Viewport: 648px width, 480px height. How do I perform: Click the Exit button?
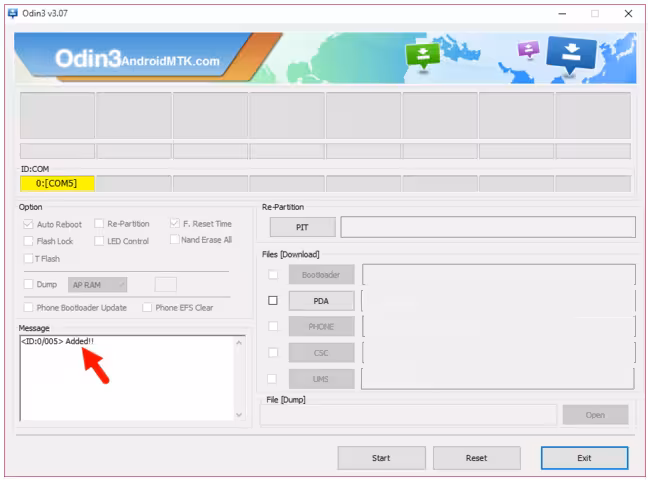(x=584, y=458)
